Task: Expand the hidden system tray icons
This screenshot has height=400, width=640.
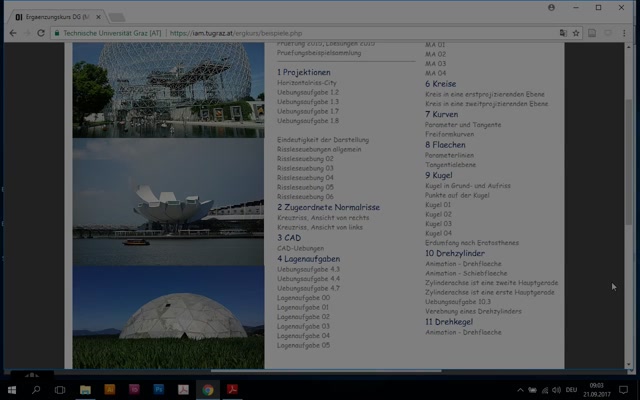Action: tap(519, 389)
